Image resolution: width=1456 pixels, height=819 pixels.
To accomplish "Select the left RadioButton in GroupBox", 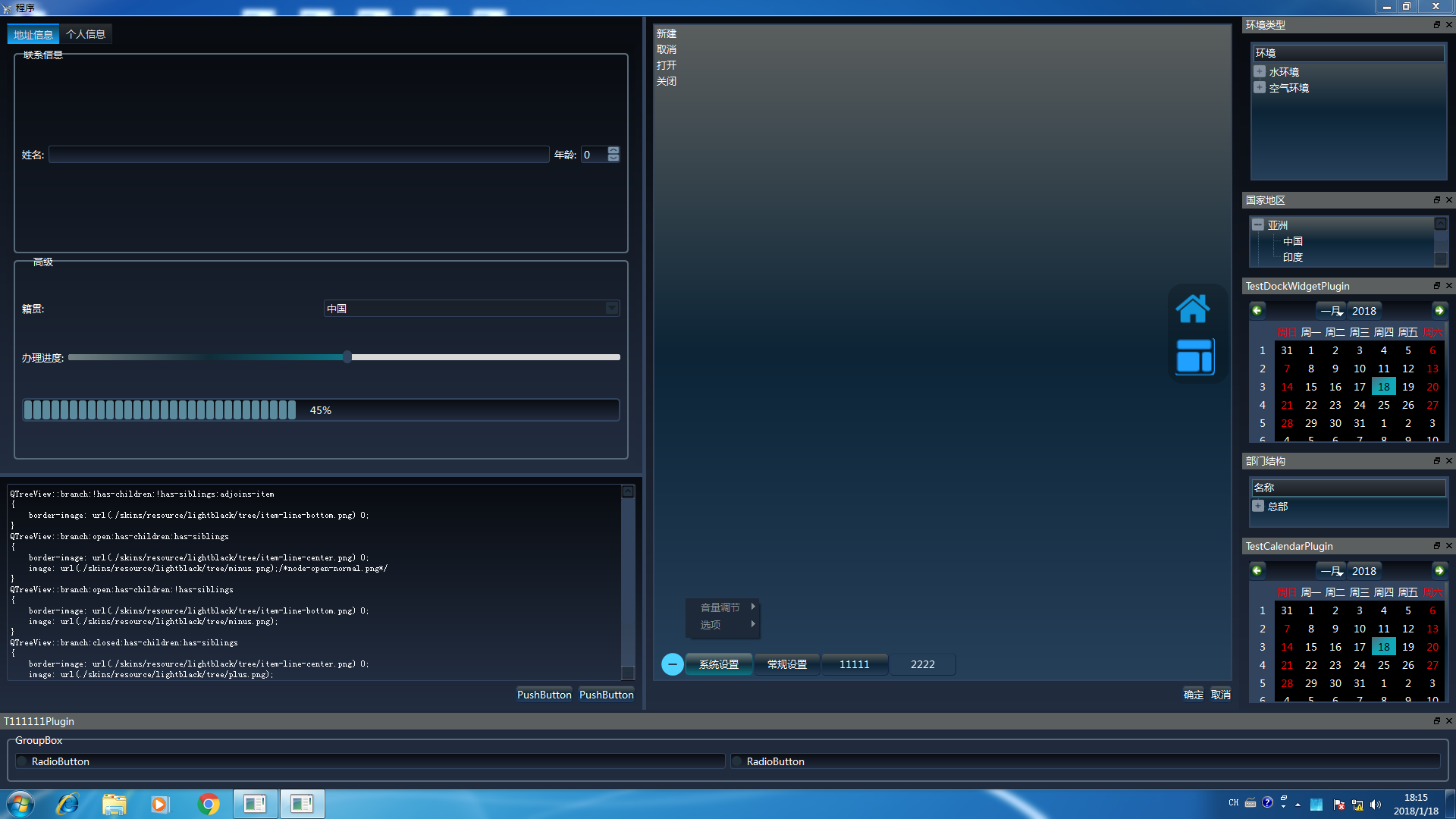I will [x=23, y=761].
